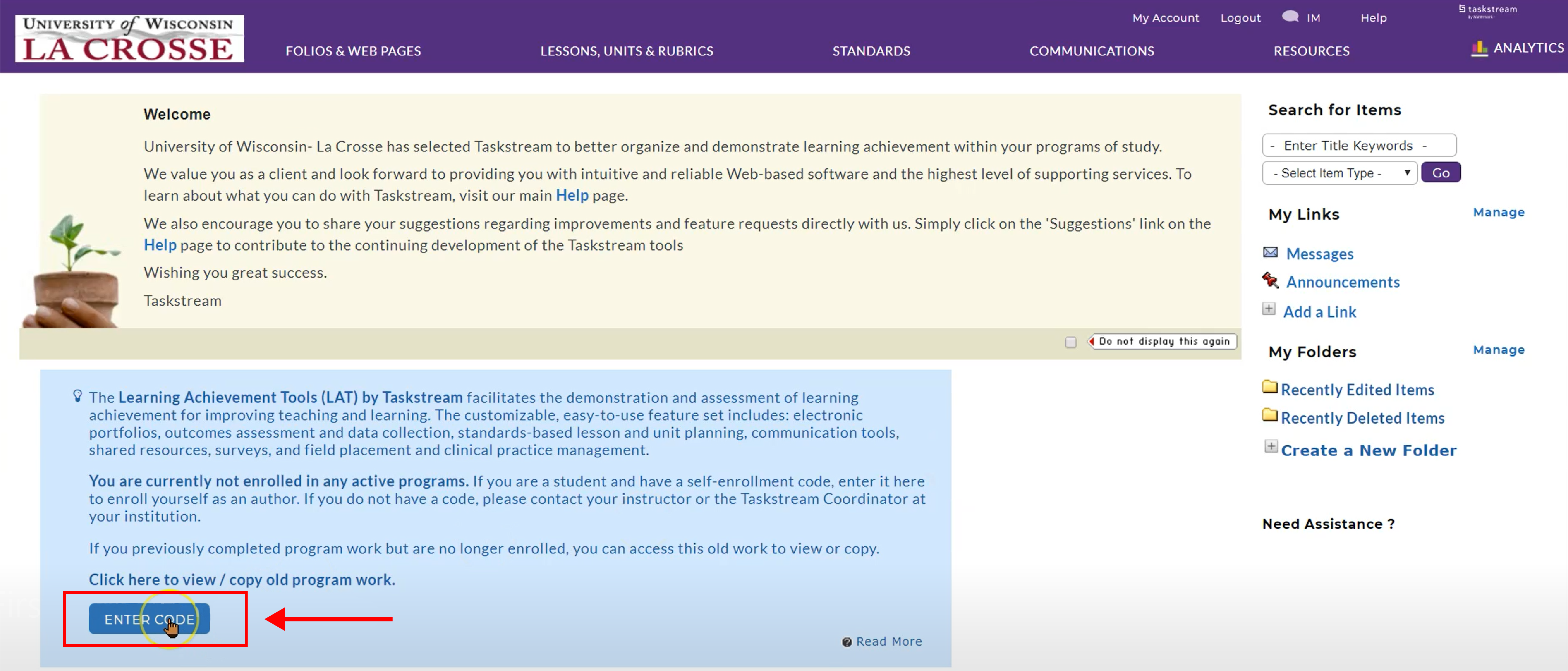This screenshot has height=671, width=1568.
Task: Open the Standards menu
Action: tap(871, 51)
